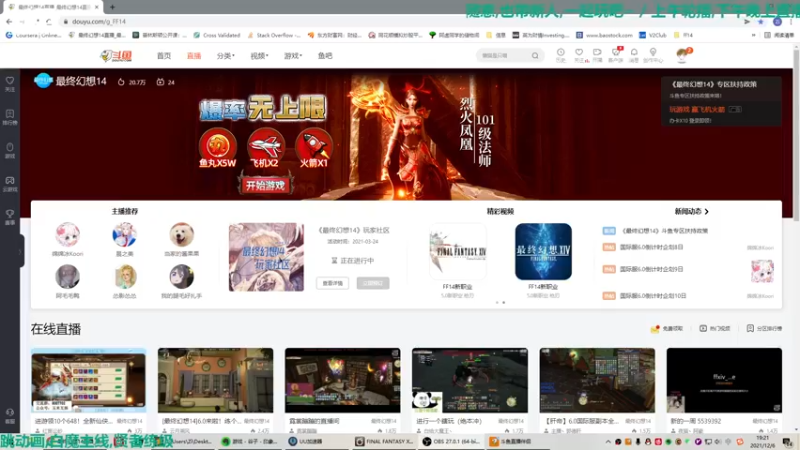This screenshot has width=800, height=450.
Task: Bookmark this page with star icon
Action: [760, 21]
